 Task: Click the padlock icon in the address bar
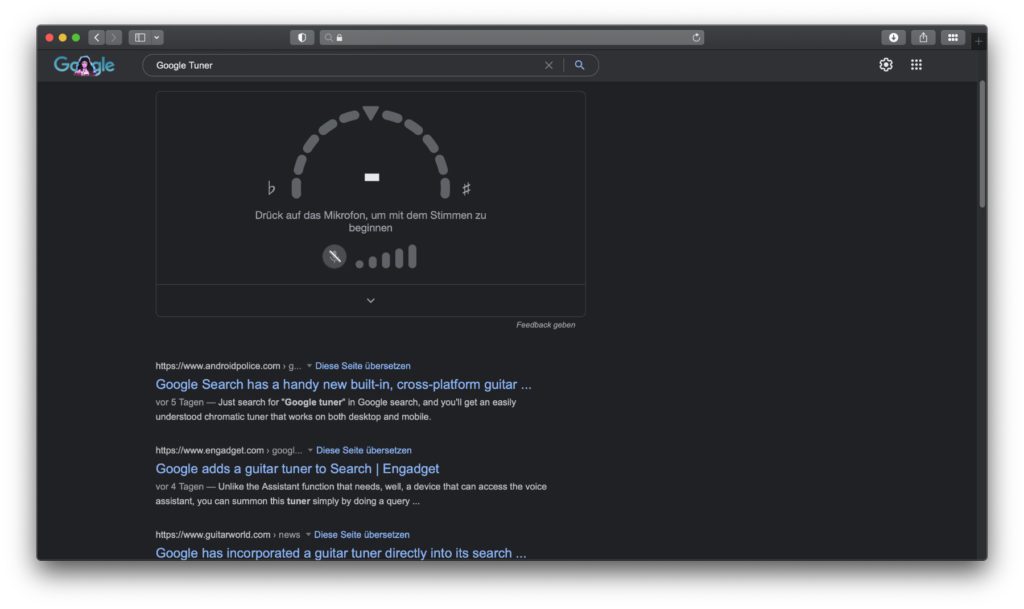[340, 38]
